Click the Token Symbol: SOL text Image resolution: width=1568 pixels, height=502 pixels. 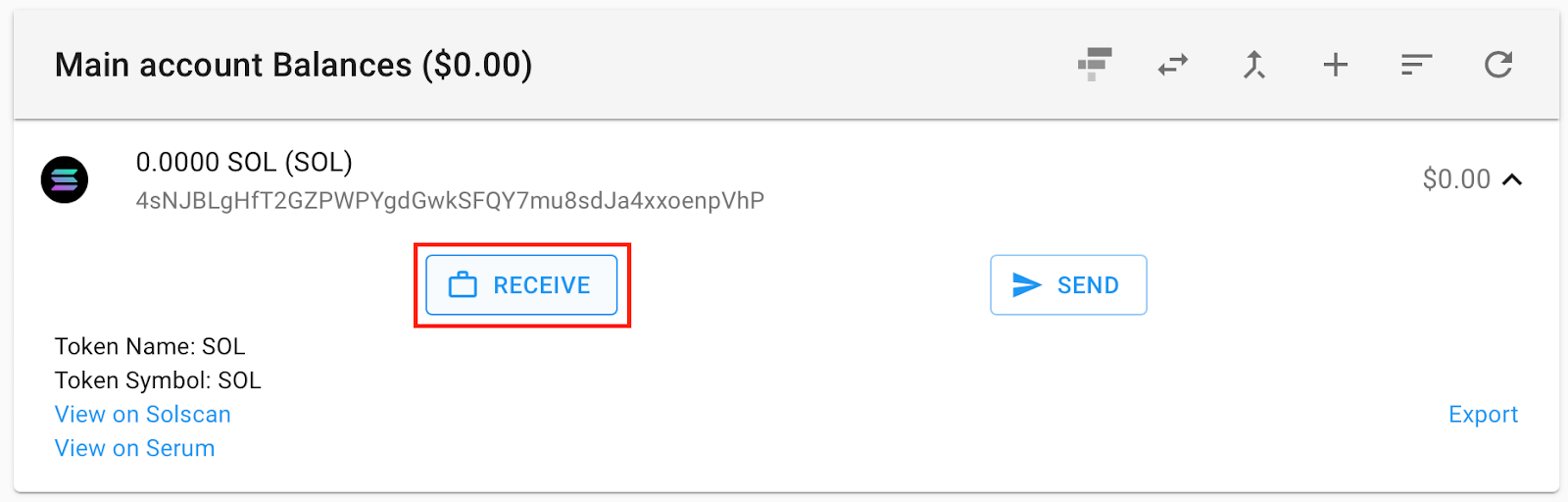click(x=158, y=380)
